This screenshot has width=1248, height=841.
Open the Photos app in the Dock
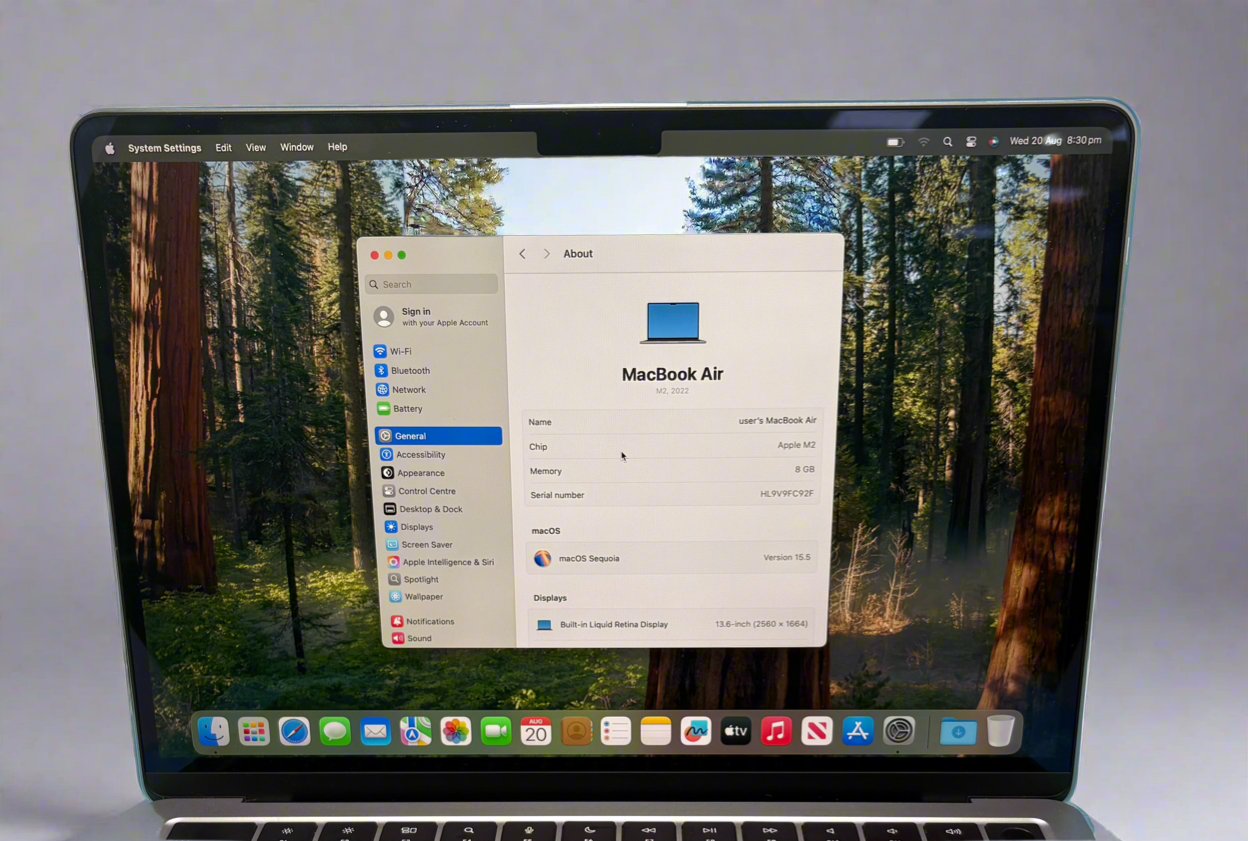pos(456,732)
